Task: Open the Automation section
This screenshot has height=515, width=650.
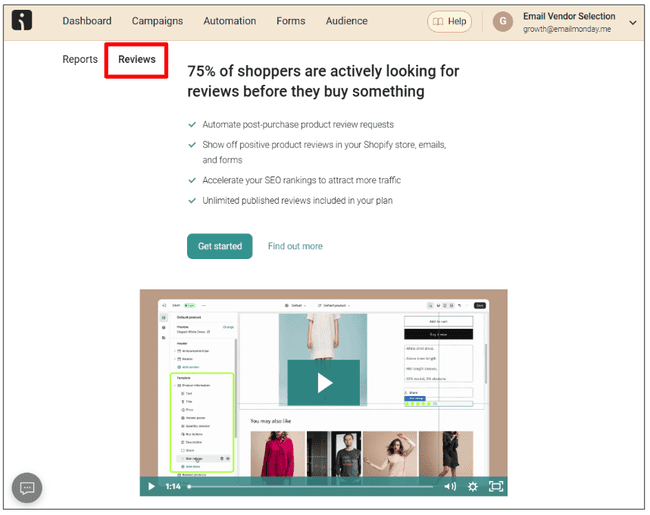Action: pyautogui.click(x=229, y=21)
